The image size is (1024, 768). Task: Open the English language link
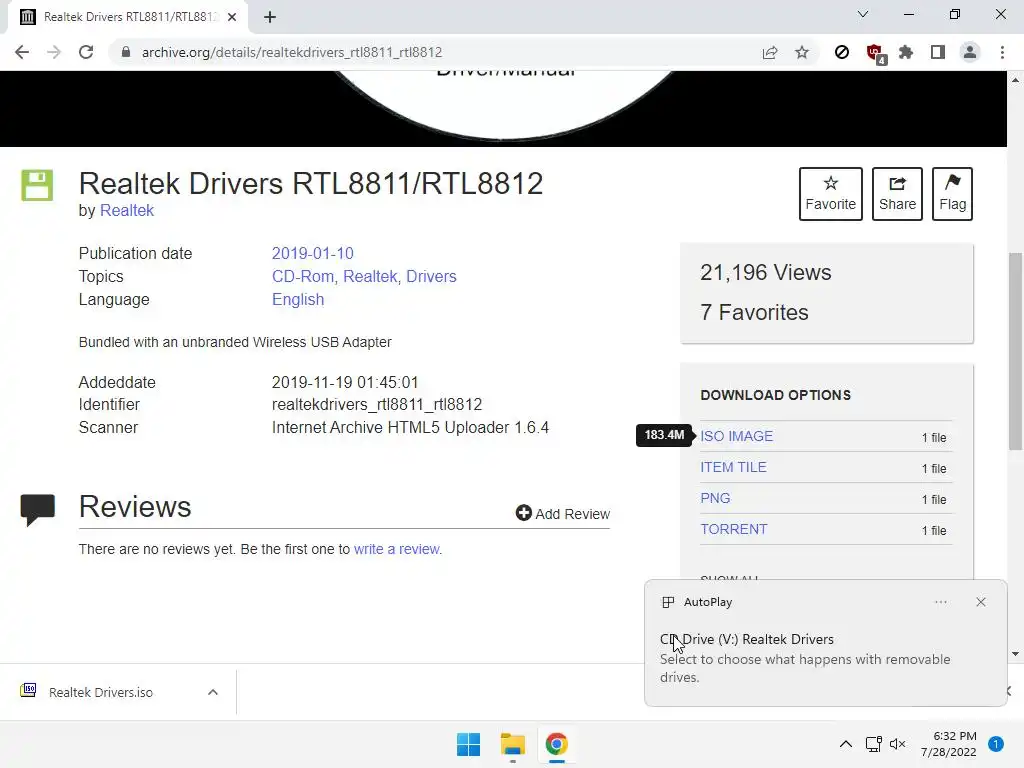click(x=298, y=299)
